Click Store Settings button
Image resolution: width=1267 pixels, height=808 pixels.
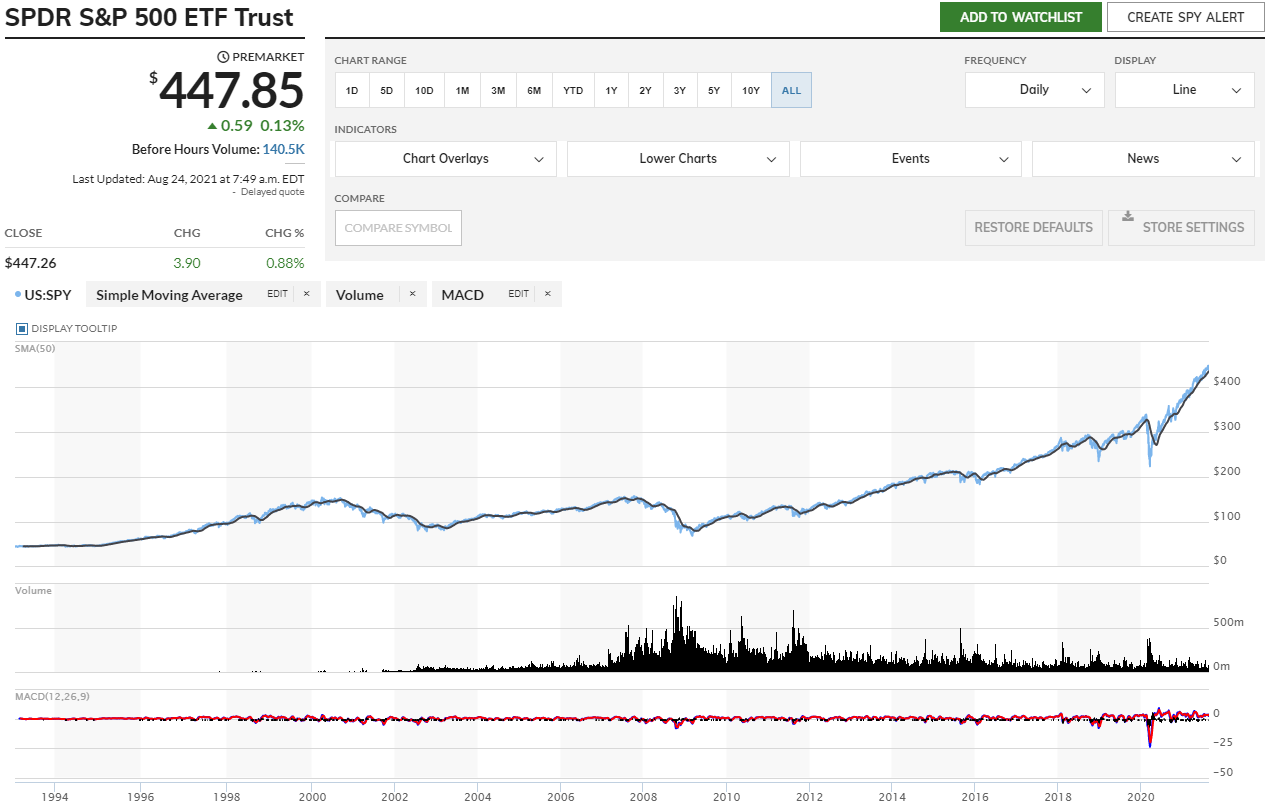[1181, 228]
